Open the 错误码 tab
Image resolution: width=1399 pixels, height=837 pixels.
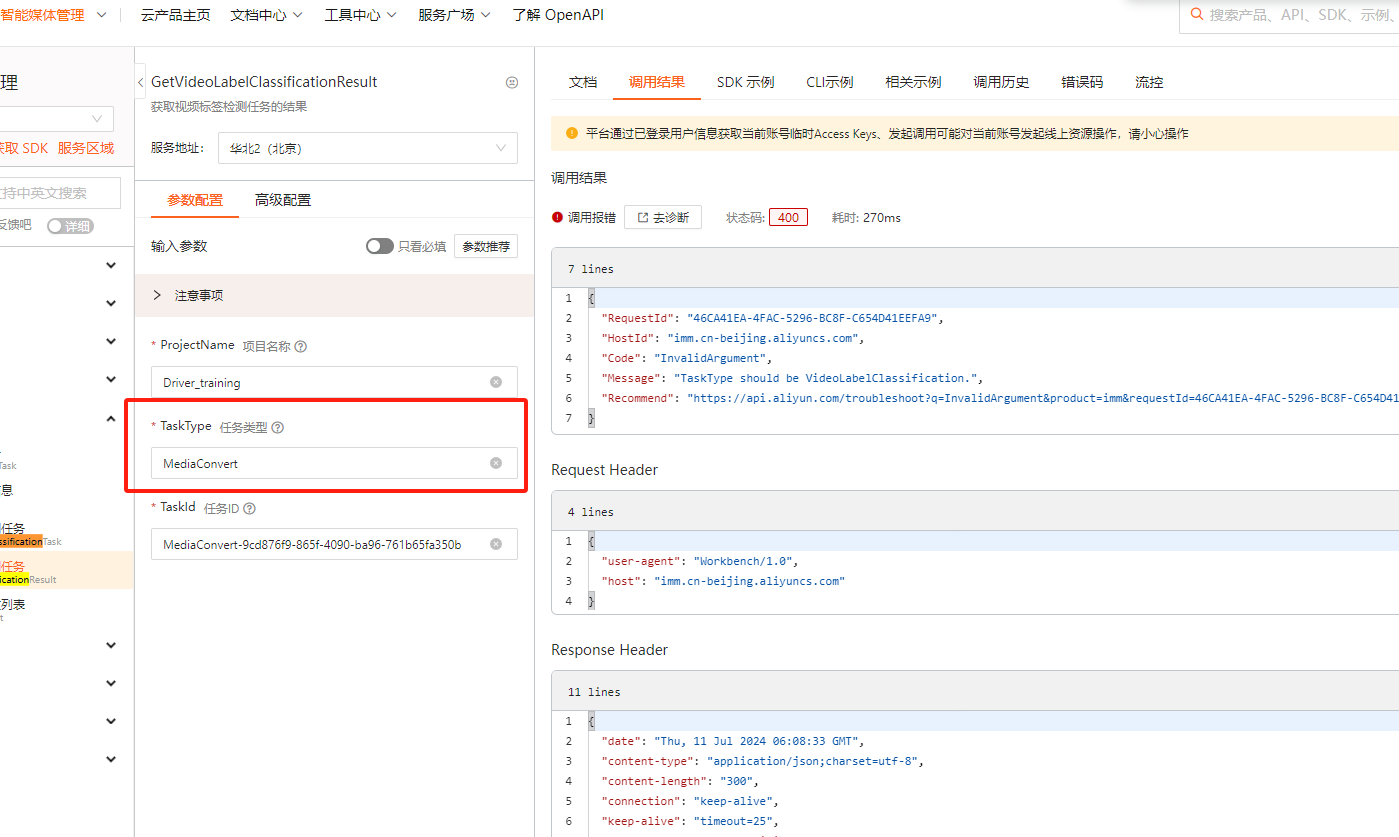point(1082,82)
